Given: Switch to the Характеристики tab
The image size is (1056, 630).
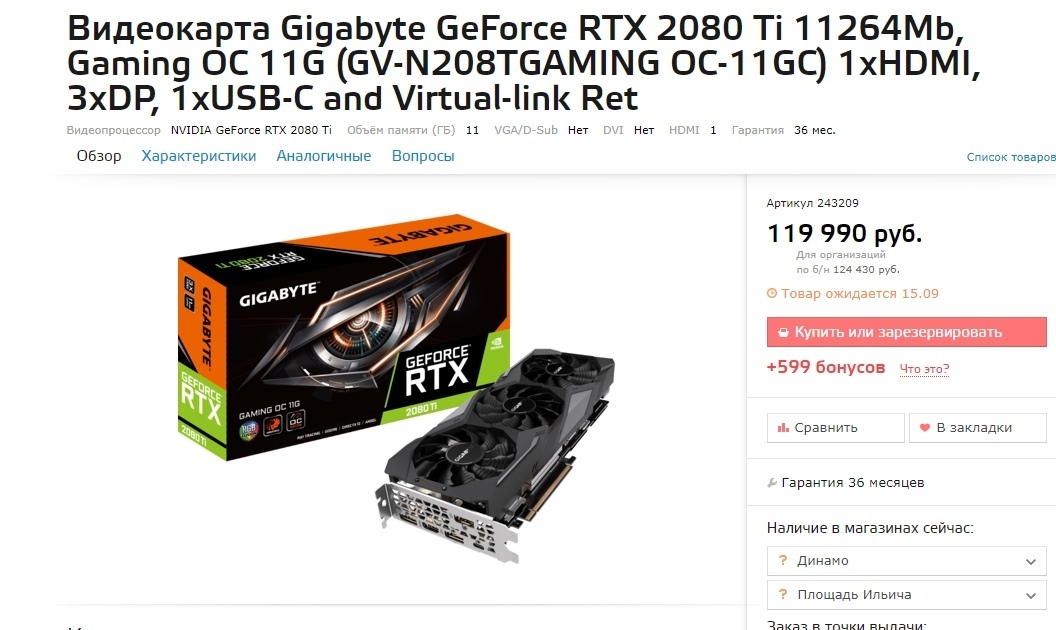Looking at the screenshot, I should [x=199, y=156].
